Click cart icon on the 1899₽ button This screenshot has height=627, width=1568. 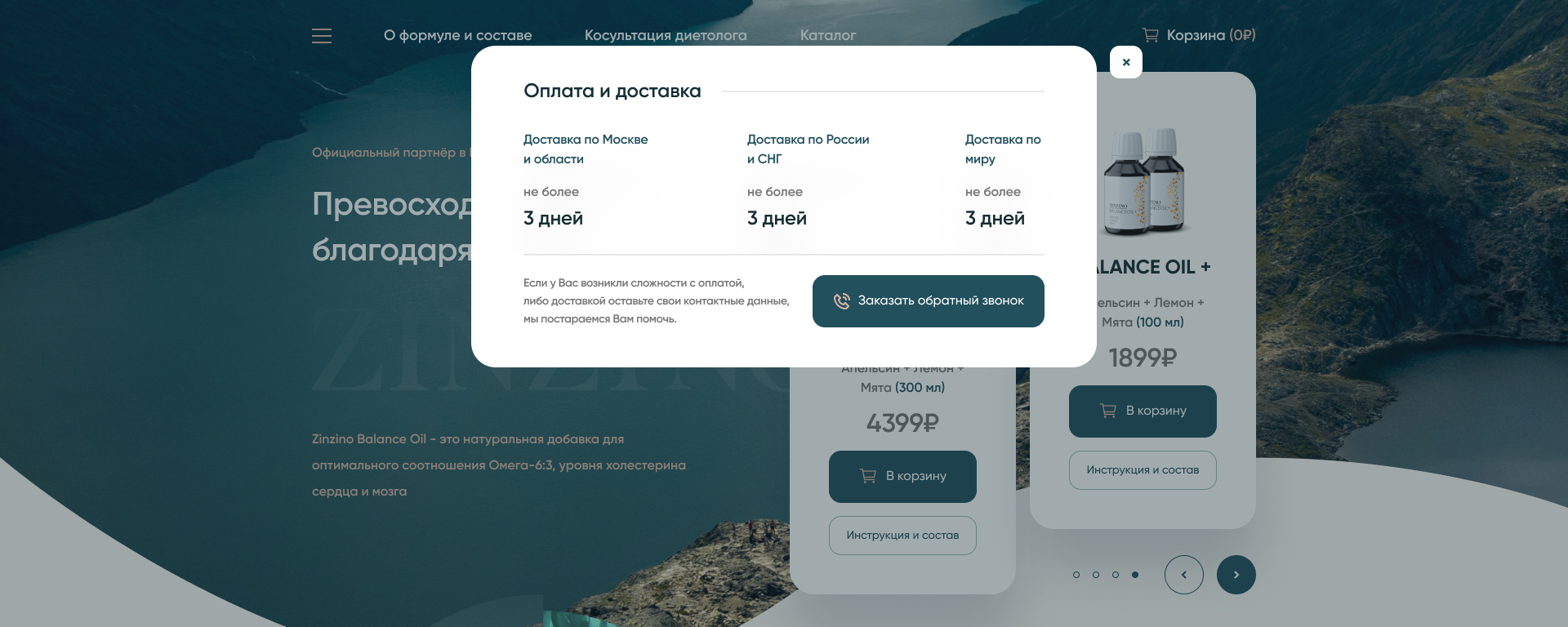click(x=1108, y=411)
